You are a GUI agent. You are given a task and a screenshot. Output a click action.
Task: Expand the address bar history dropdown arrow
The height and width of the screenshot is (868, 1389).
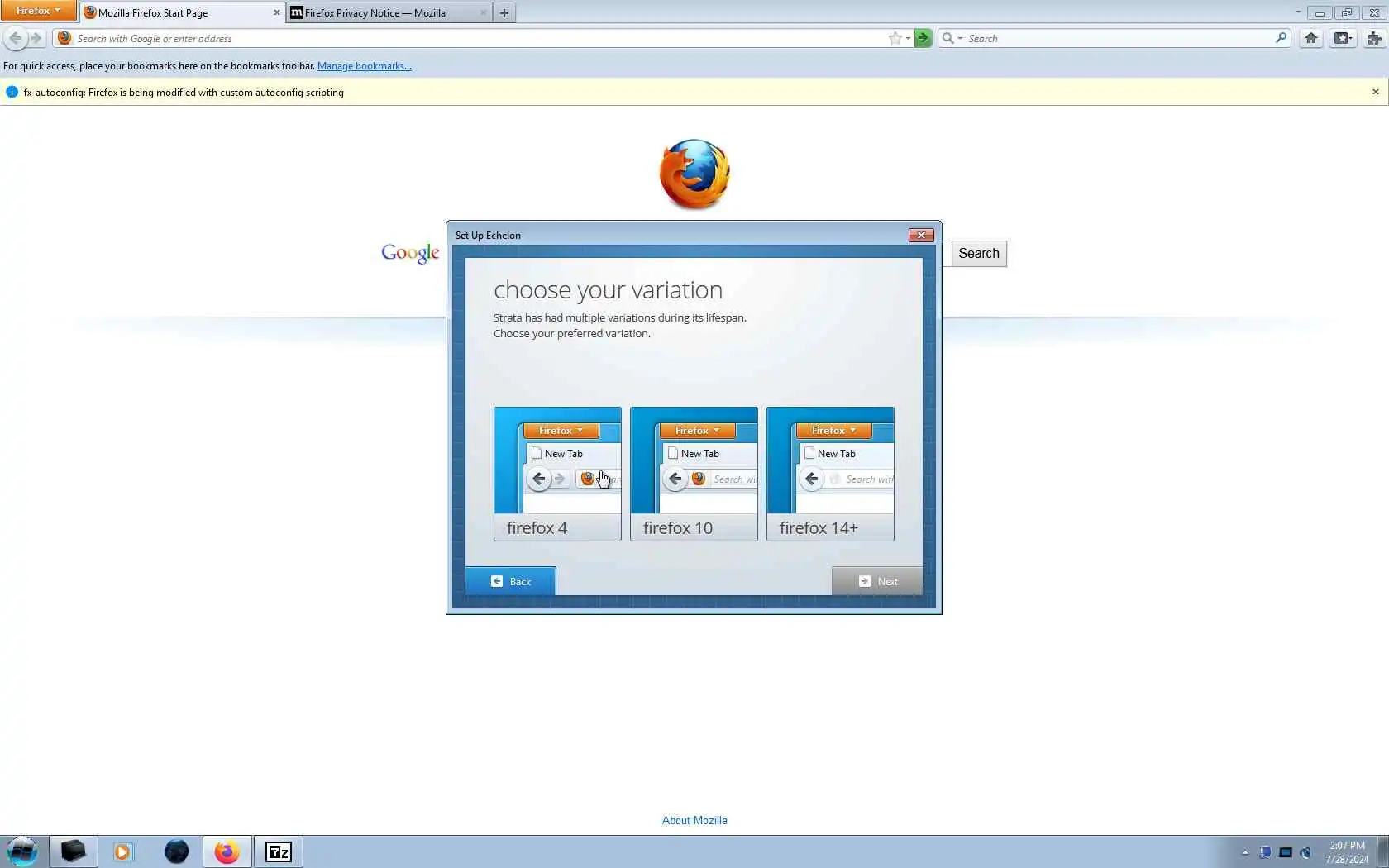coord(908,38)
